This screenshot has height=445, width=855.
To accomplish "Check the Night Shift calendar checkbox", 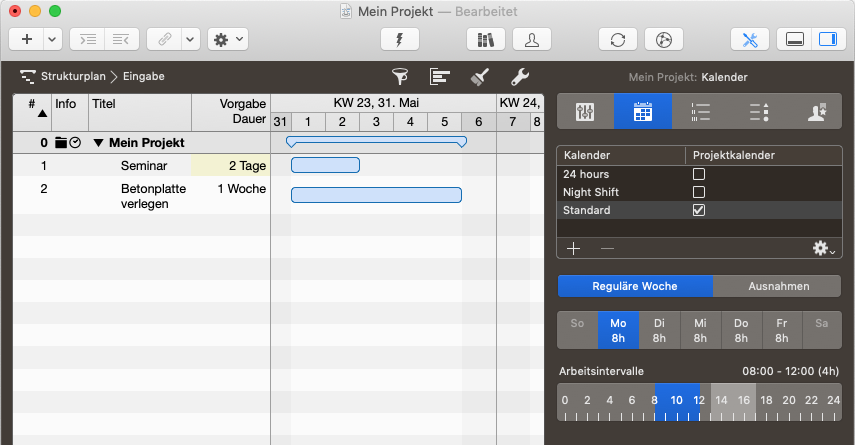I will tap(699, 192).
